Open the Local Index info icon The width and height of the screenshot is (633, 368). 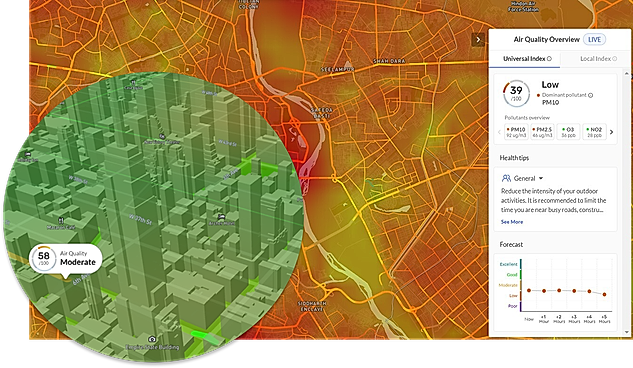[615, 59]
